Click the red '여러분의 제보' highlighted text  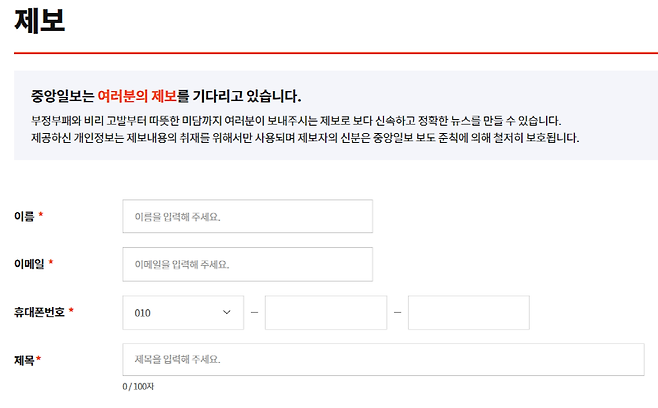(x=137, y=96)
